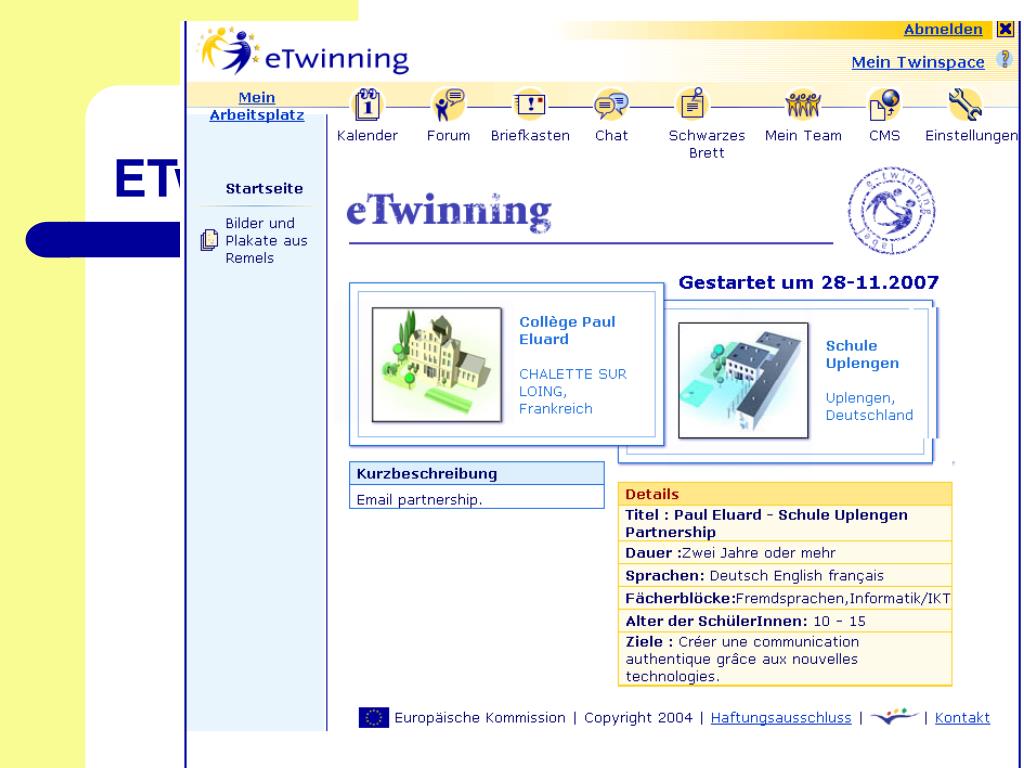Click the Chat label

tap(611, 135)
